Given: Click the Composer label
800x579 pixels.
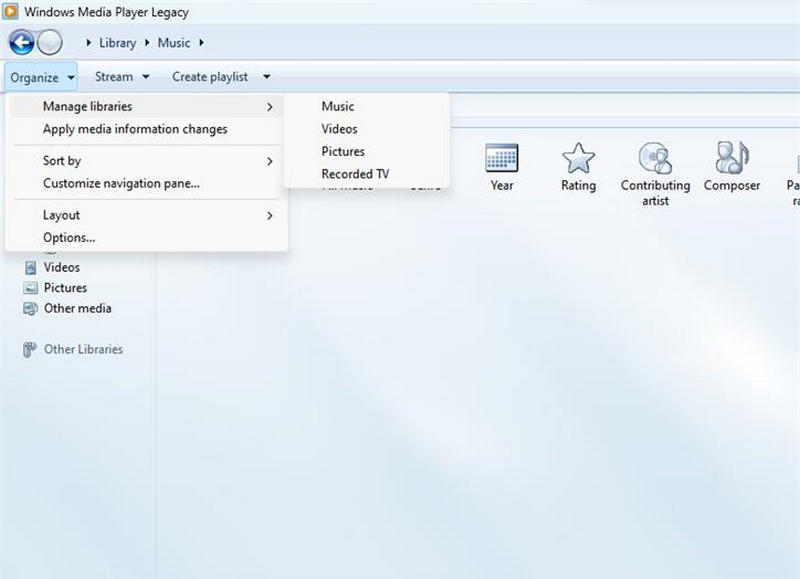Looking at the screenshot, I should 732,185.
